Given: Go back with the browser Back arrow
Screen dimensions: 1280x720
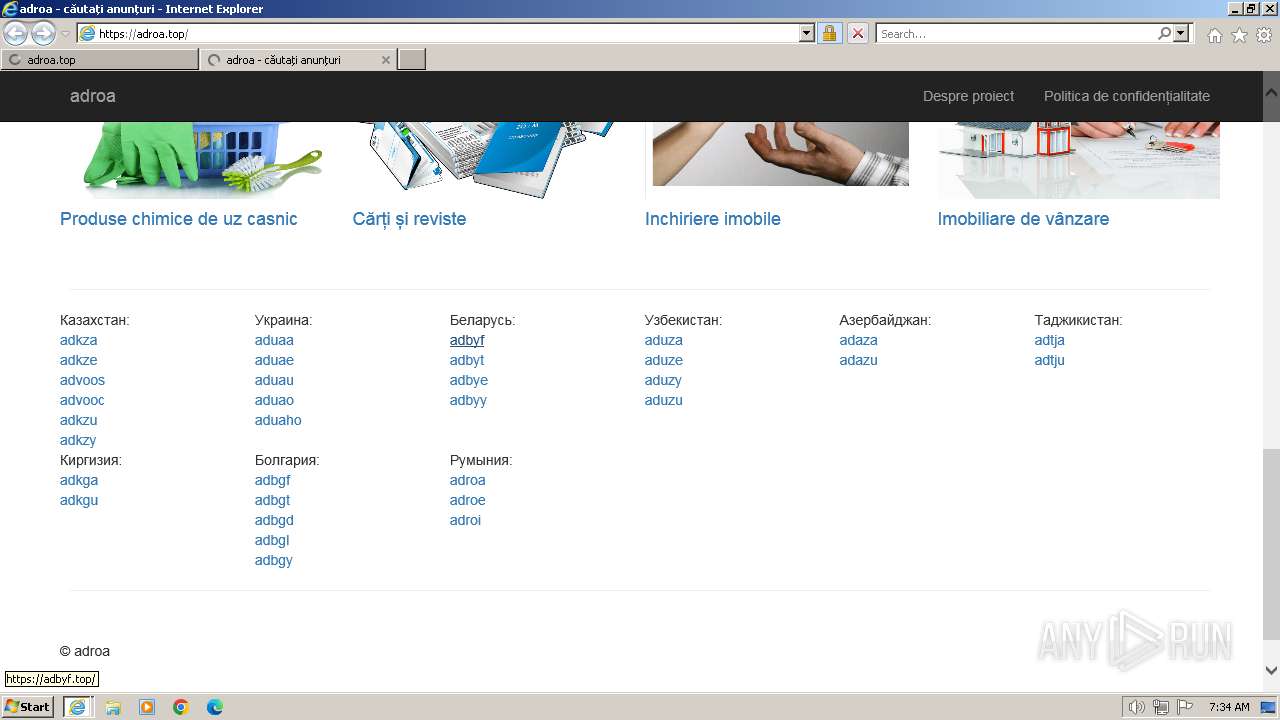Looking at the screenshot, I should 15,33.
